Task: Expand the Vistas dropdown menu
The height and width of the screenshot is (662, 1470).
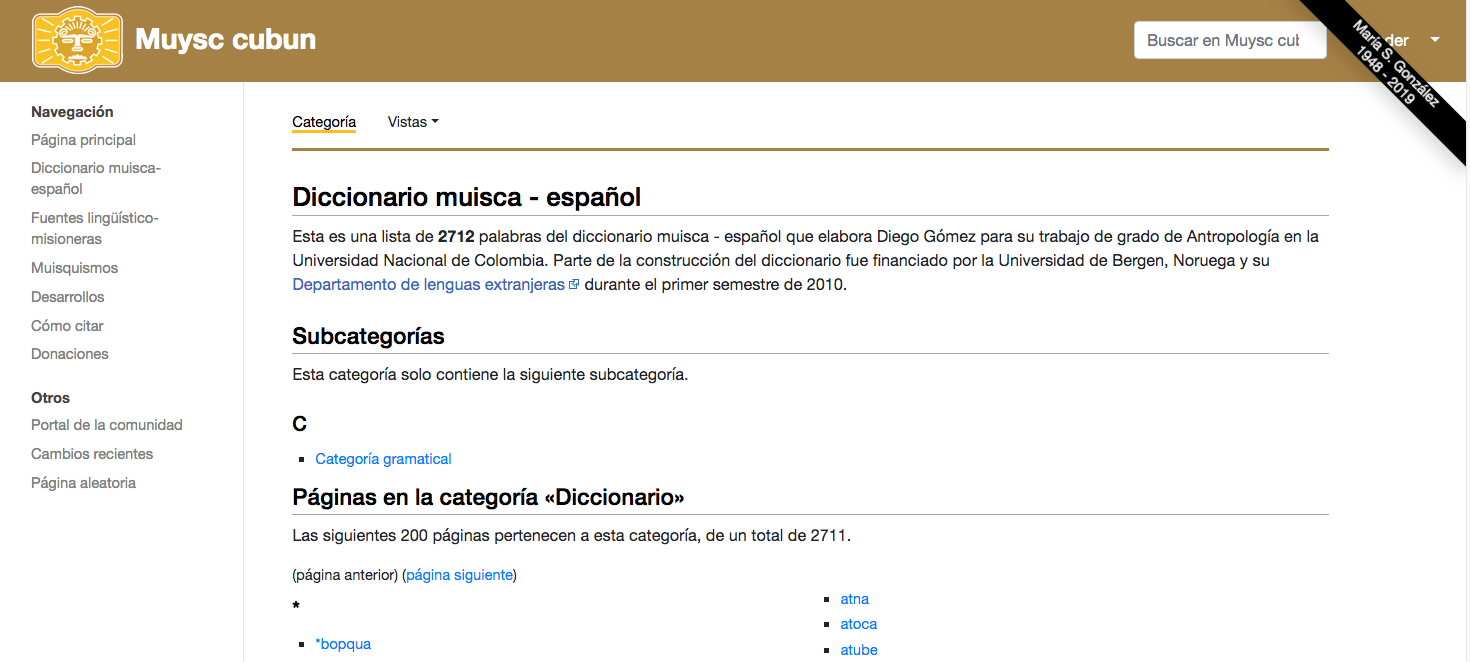Action: click(x=413, y=122)
